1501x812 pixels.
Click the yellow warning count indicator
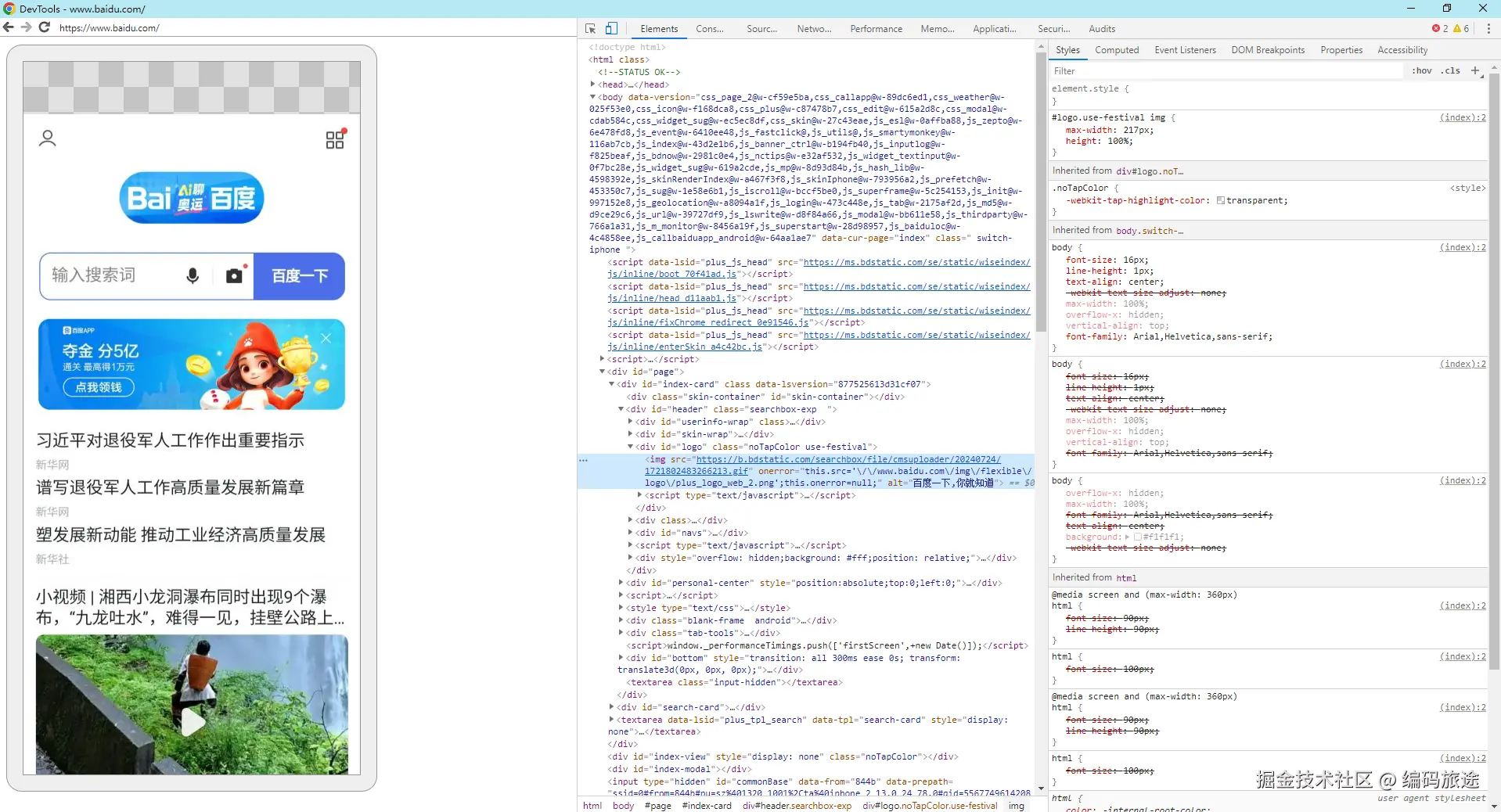point(1461,29)
